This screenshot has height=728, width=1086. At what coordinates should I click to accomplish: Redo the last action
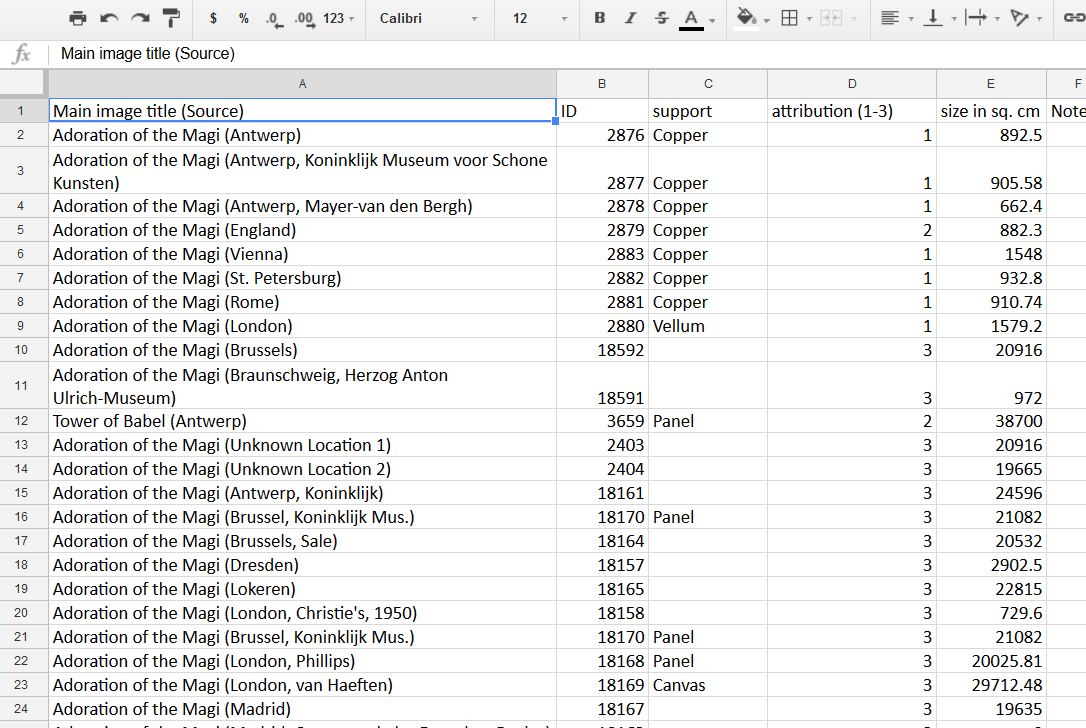[x=141, y=19]
